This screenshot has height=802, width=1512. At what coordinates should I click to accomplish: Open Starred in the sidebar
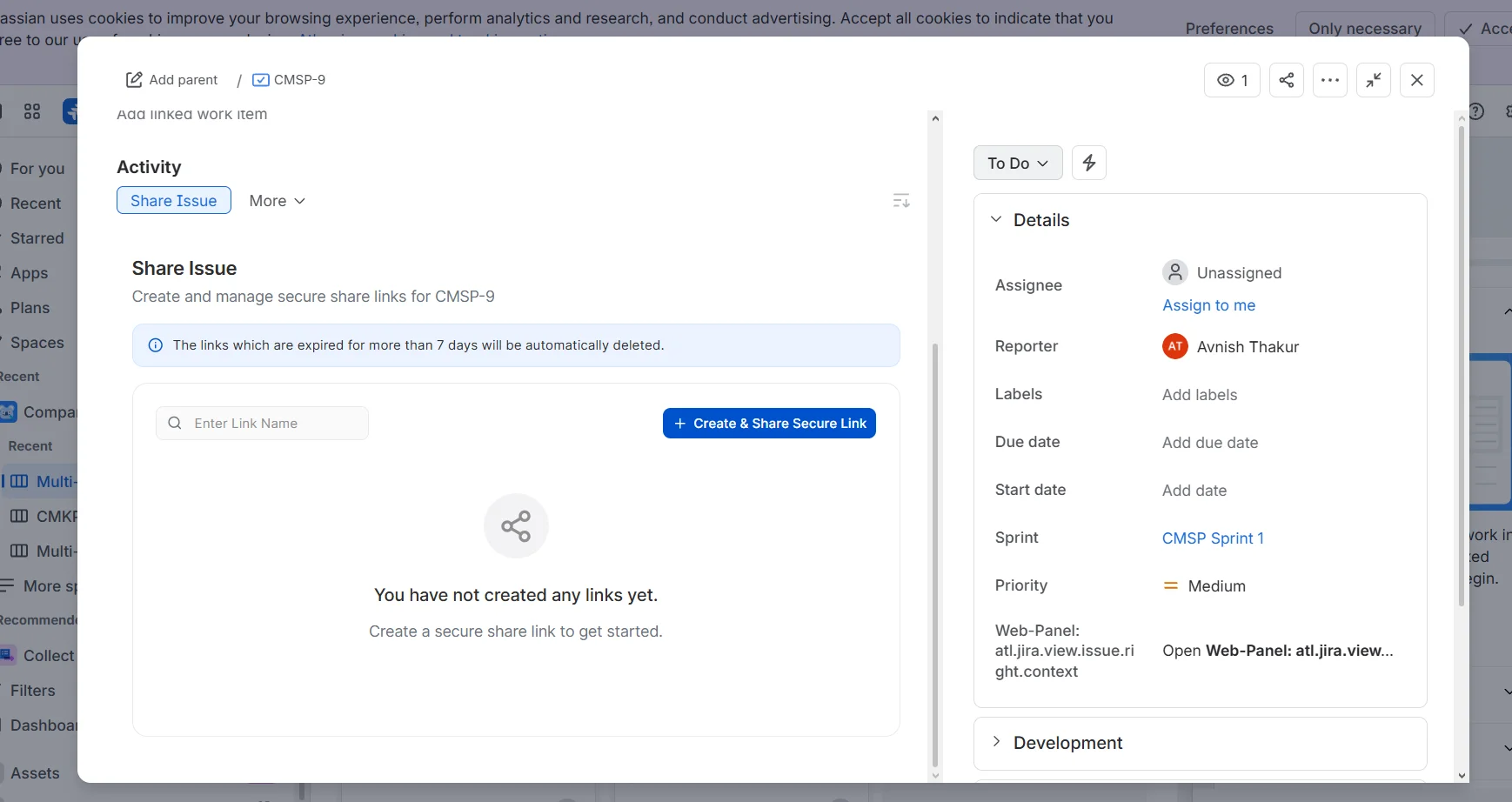point(37,238)
